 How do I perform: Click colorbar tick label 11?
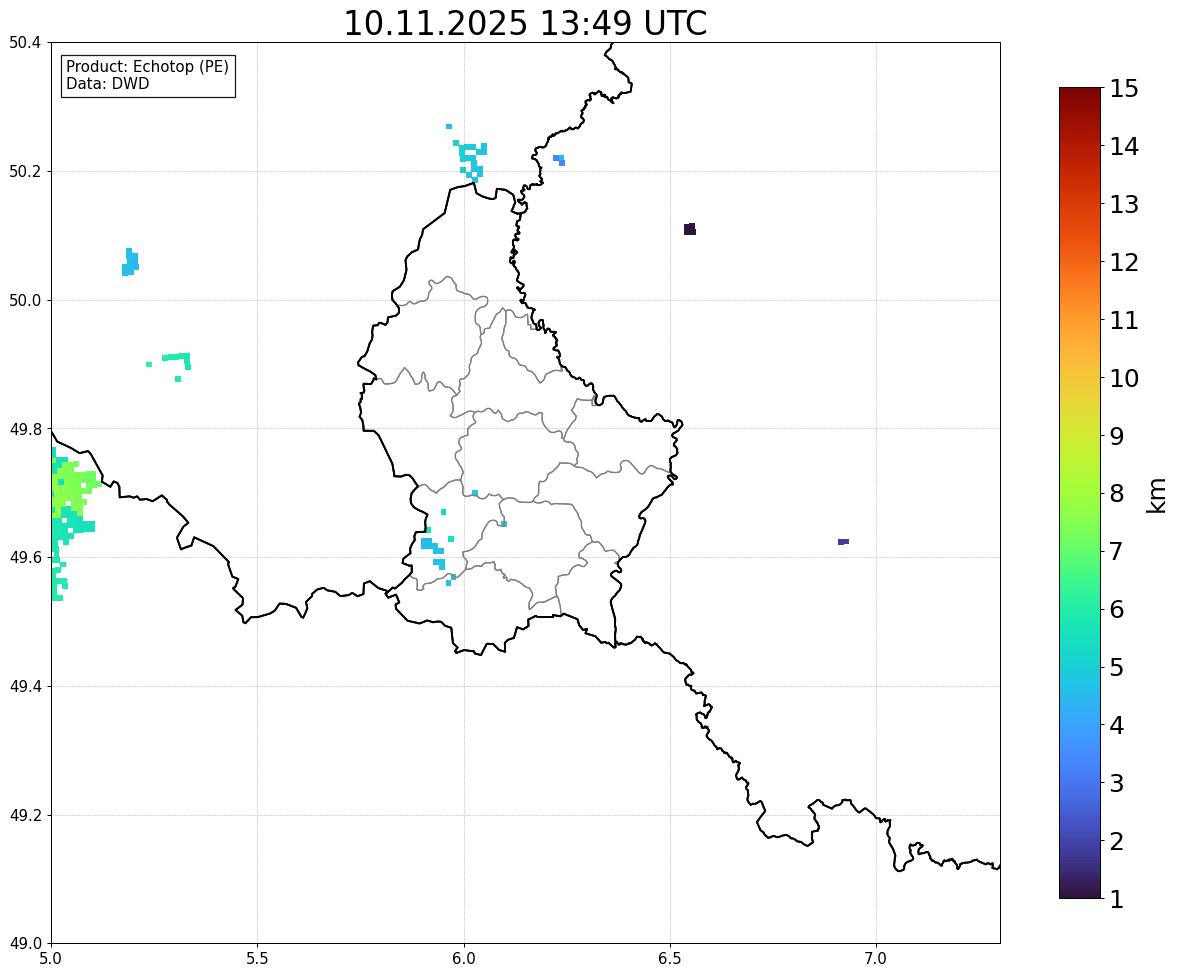tap(1124, 320)
